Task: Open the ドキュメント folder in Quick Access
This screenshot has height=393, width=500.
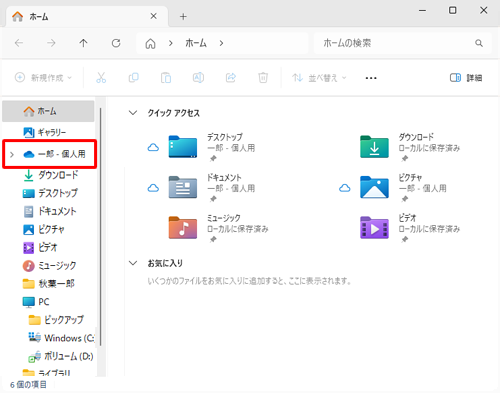Action: pyautogui.click(x=183, y=187)
